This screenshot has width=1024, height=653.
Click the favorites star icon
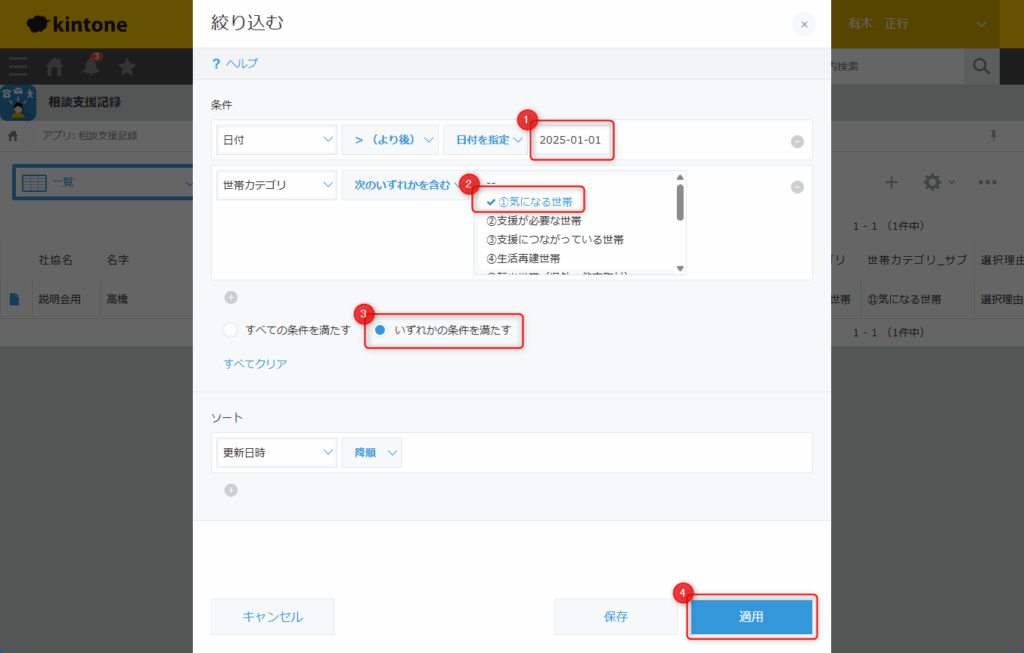pyautogui.click(x=127, y=67)
